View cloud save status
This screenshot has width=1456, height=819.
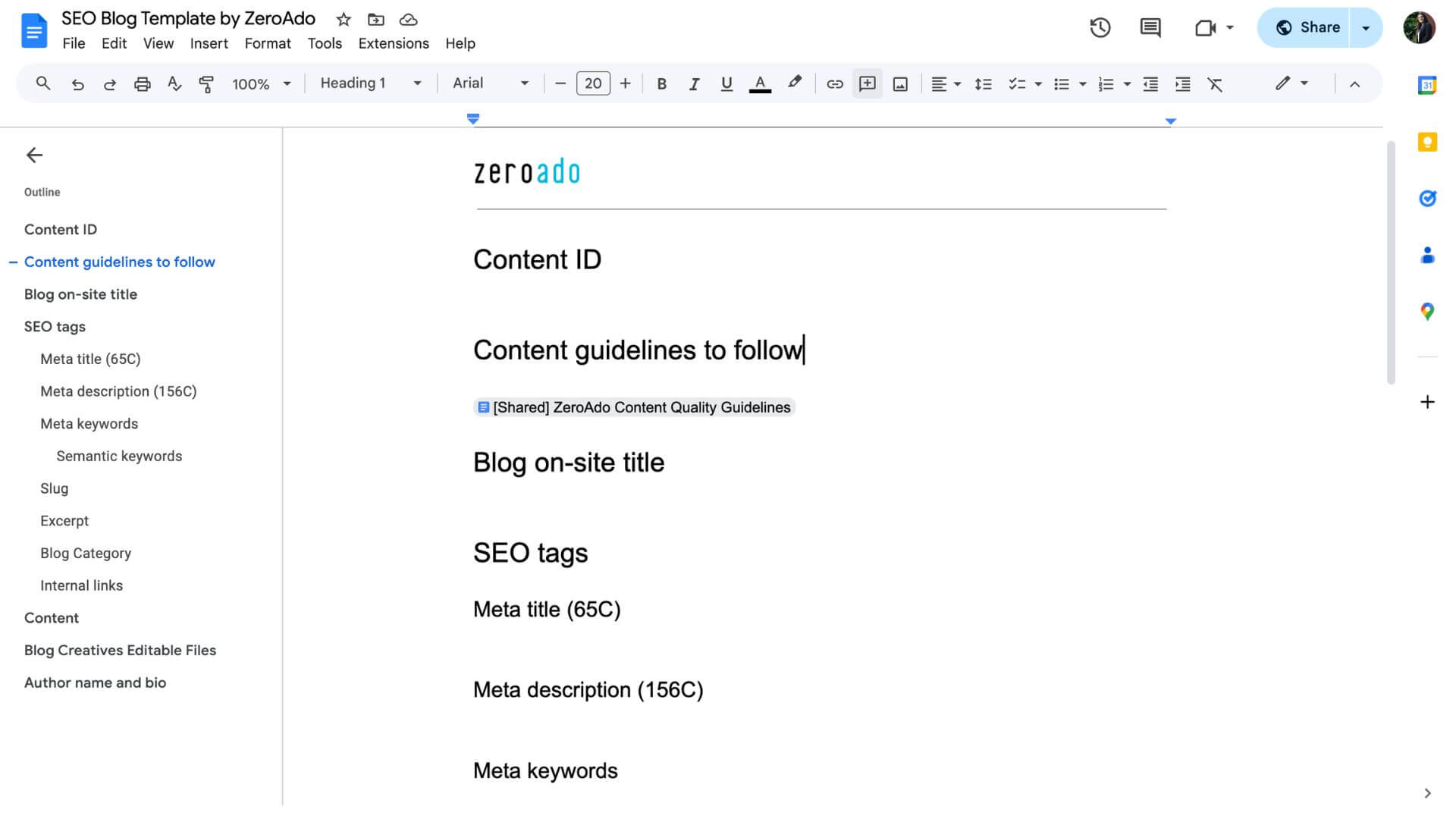pos(408,20)
